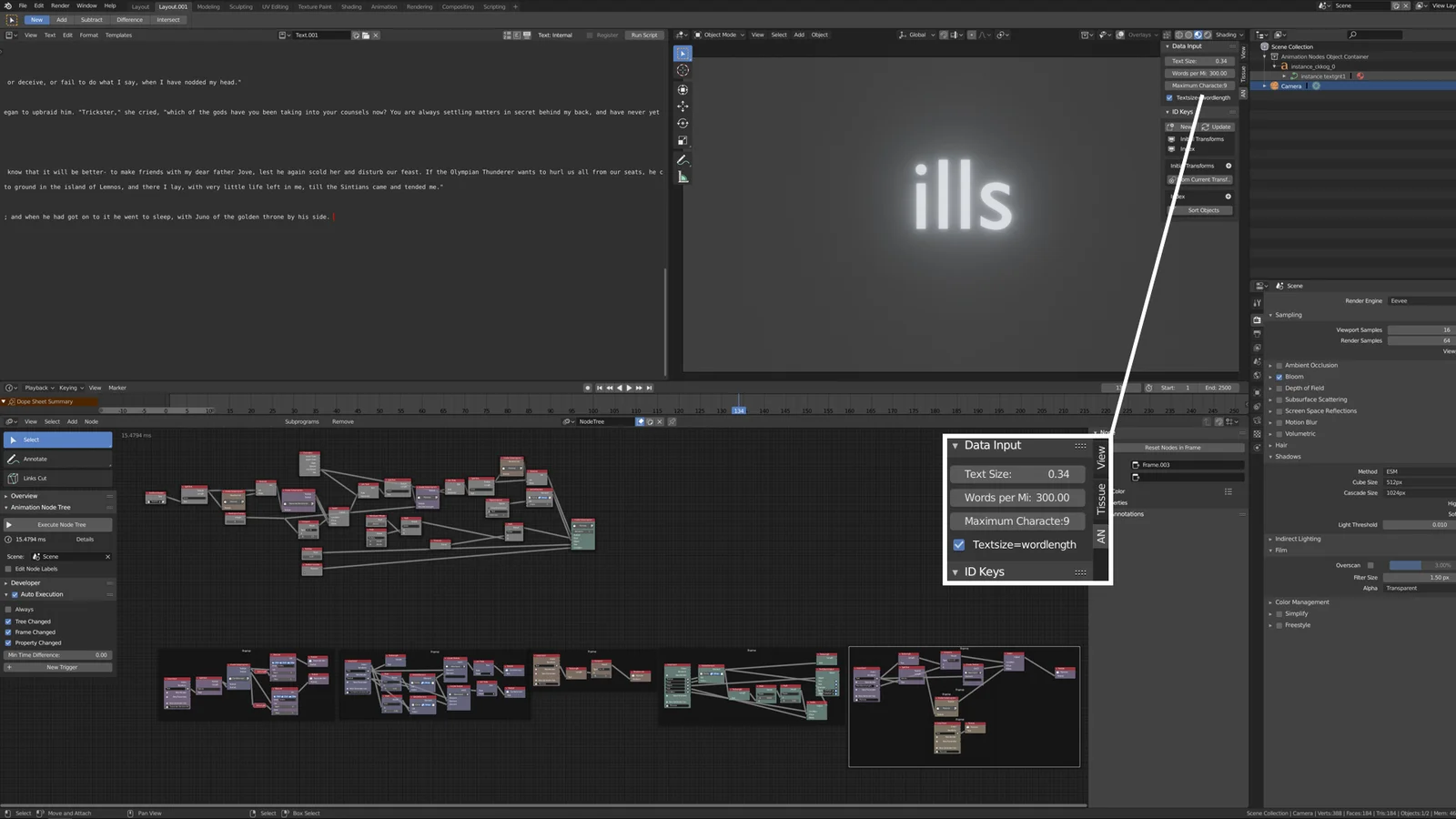Switch to the Scripting workspace tab
Image resolution: width=1456 pixels, height=819 pixels.
point(494,6)
